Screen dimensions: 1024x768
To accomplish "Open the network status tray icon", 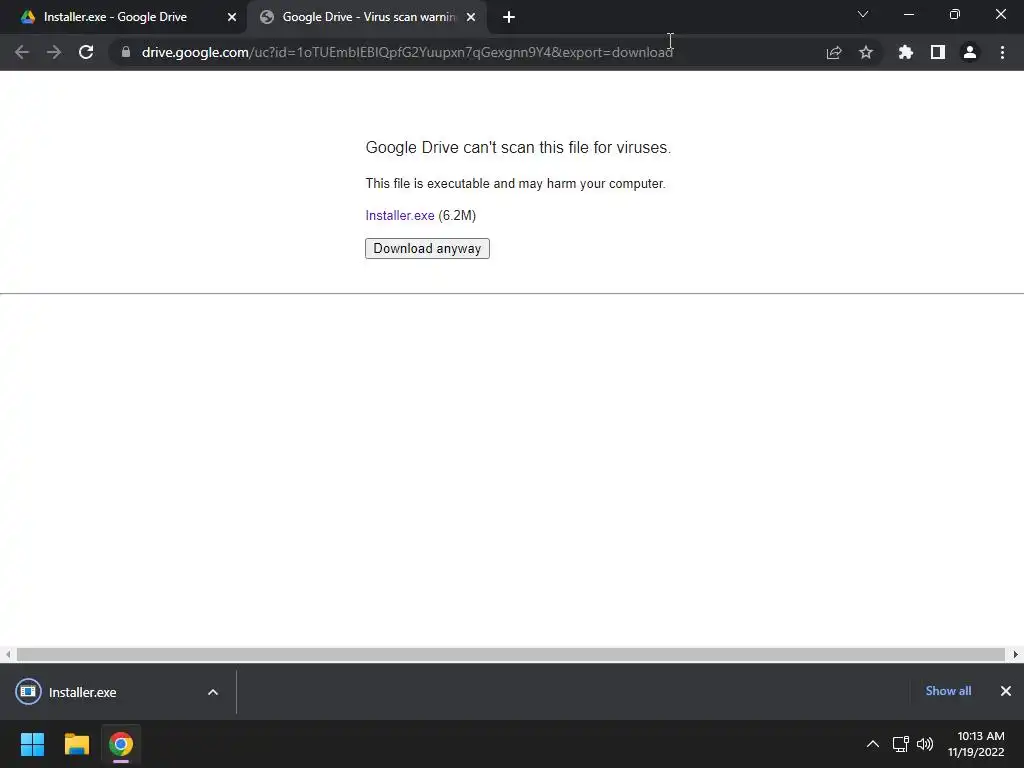I will pos(901,744).
